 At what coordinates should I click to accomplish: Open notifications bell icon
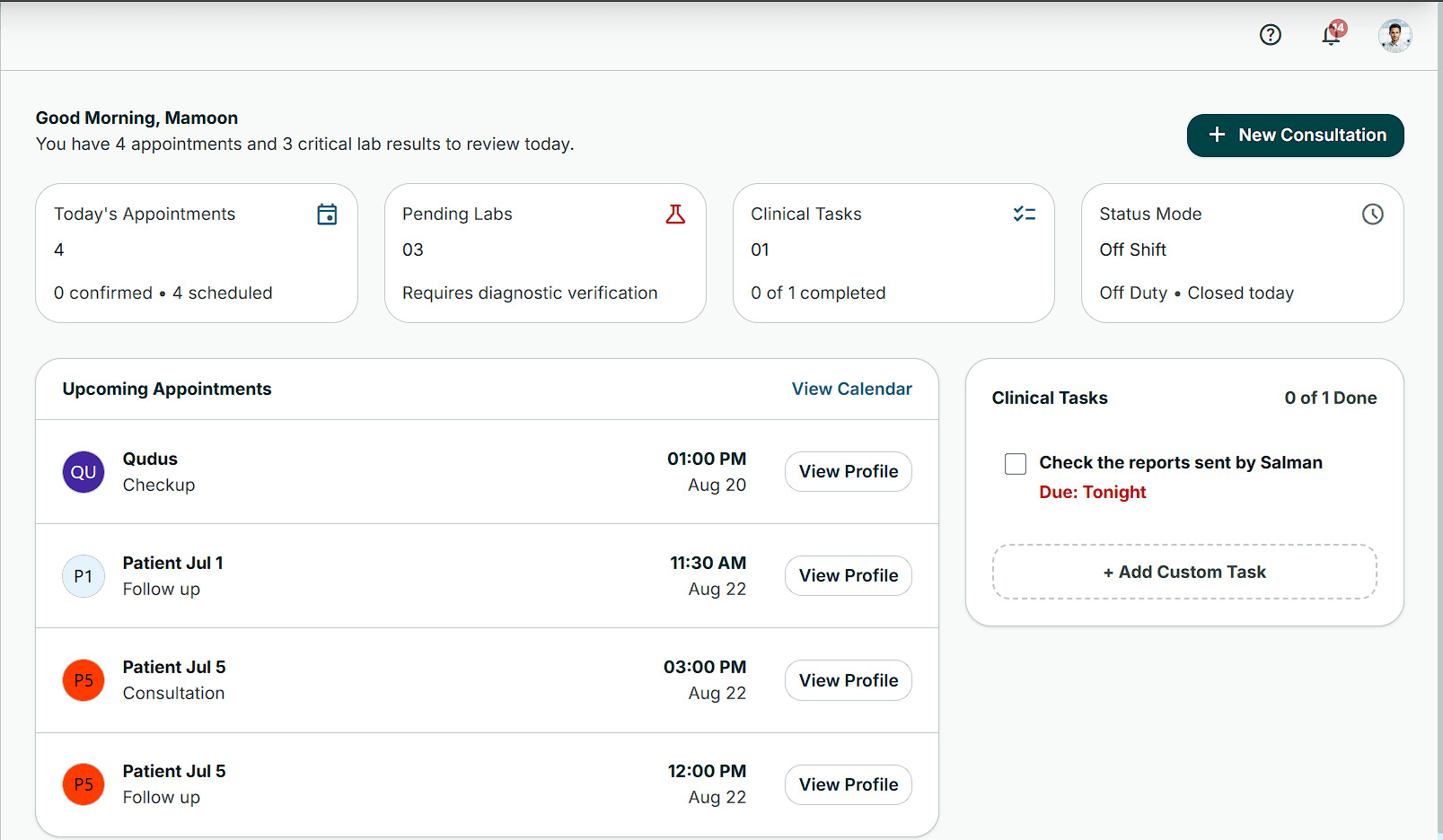pos(1331,36)
